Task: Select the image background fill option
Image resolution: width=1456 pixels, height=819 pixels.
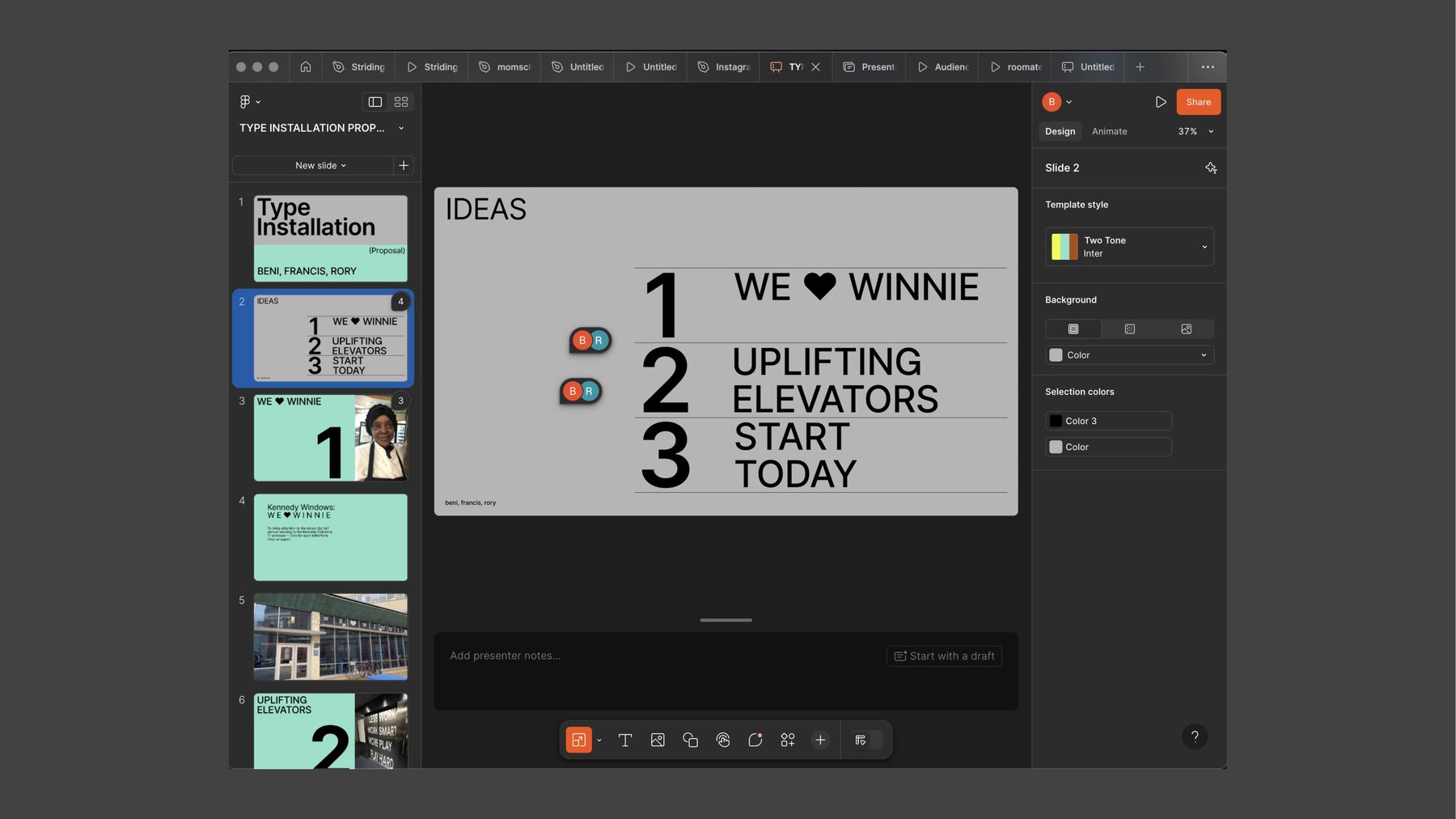Action: (x=1186, y=329)
